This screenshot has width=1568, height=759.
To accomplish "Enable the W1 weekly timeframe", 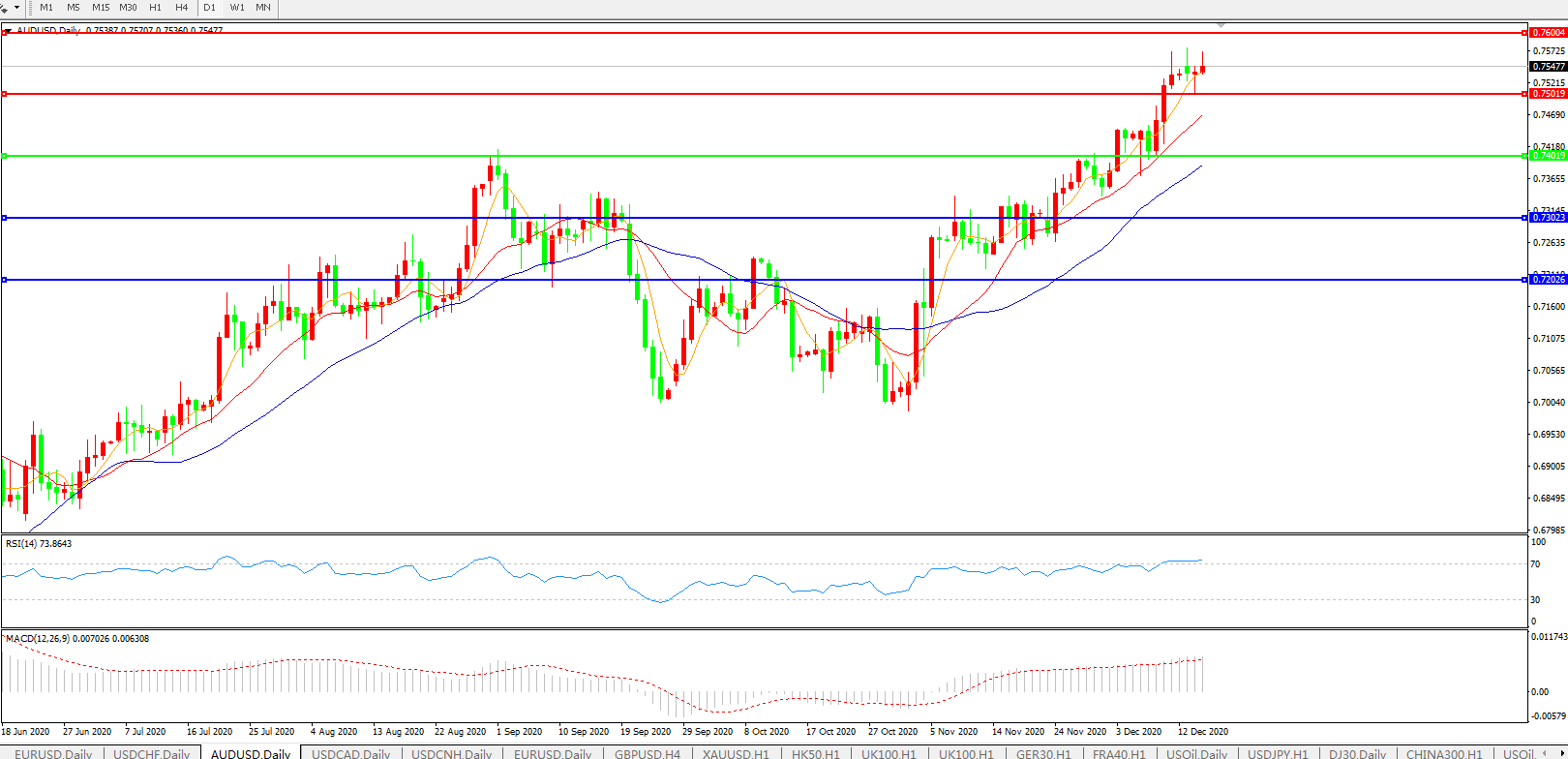I will 237,8.
